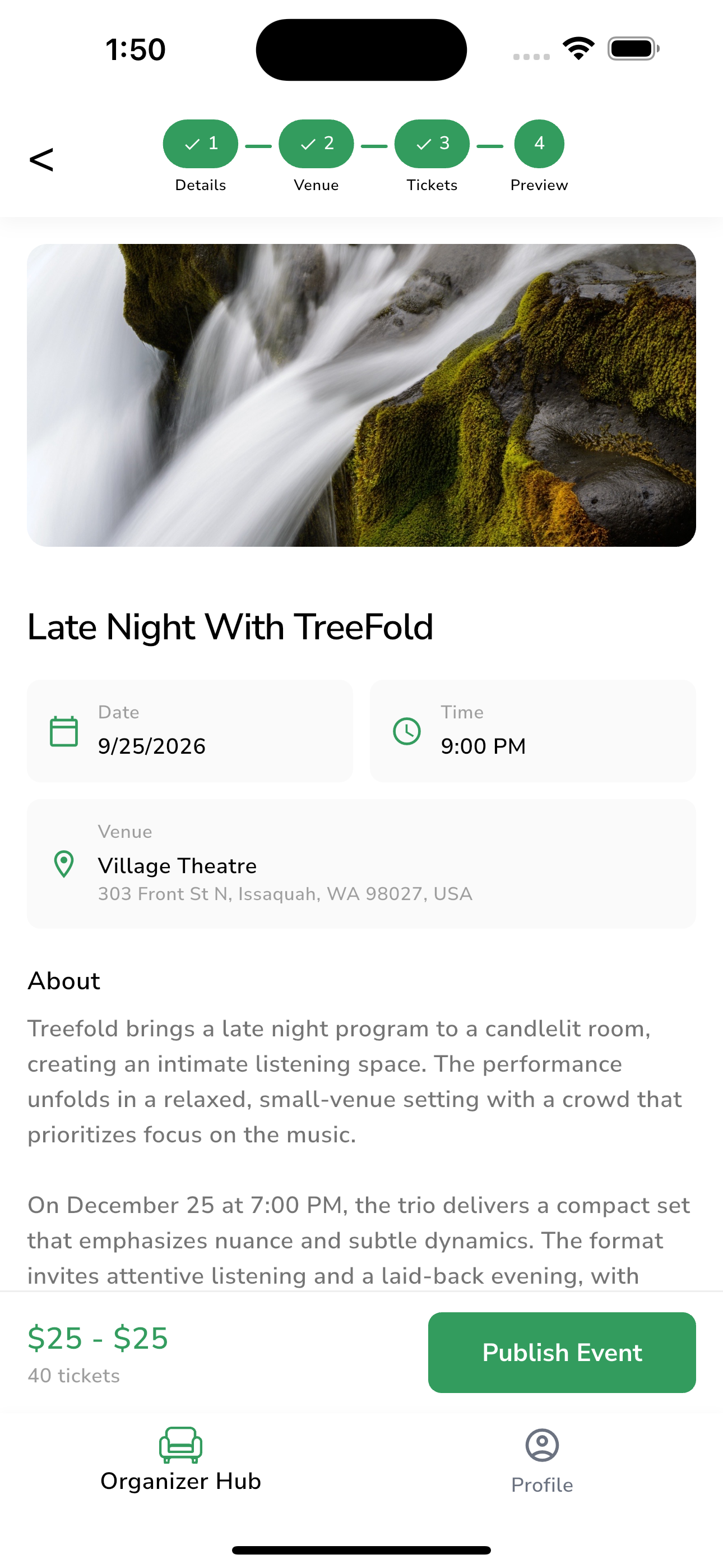The width and height of the screenshot is (723, 1568).
Task: Tap the Organizer Hub armchair icon
Action: click(x=180, y=1445)
